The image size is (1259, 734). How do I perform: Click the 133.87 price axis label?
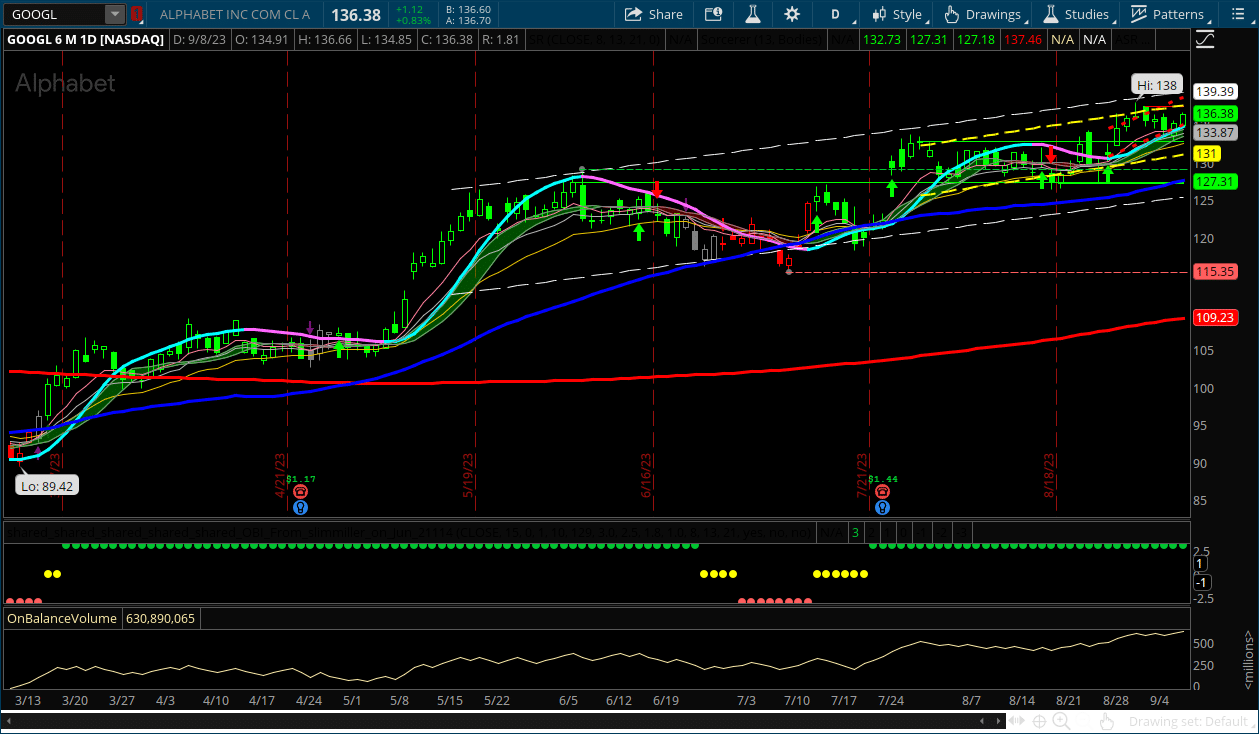point(1215,132)
